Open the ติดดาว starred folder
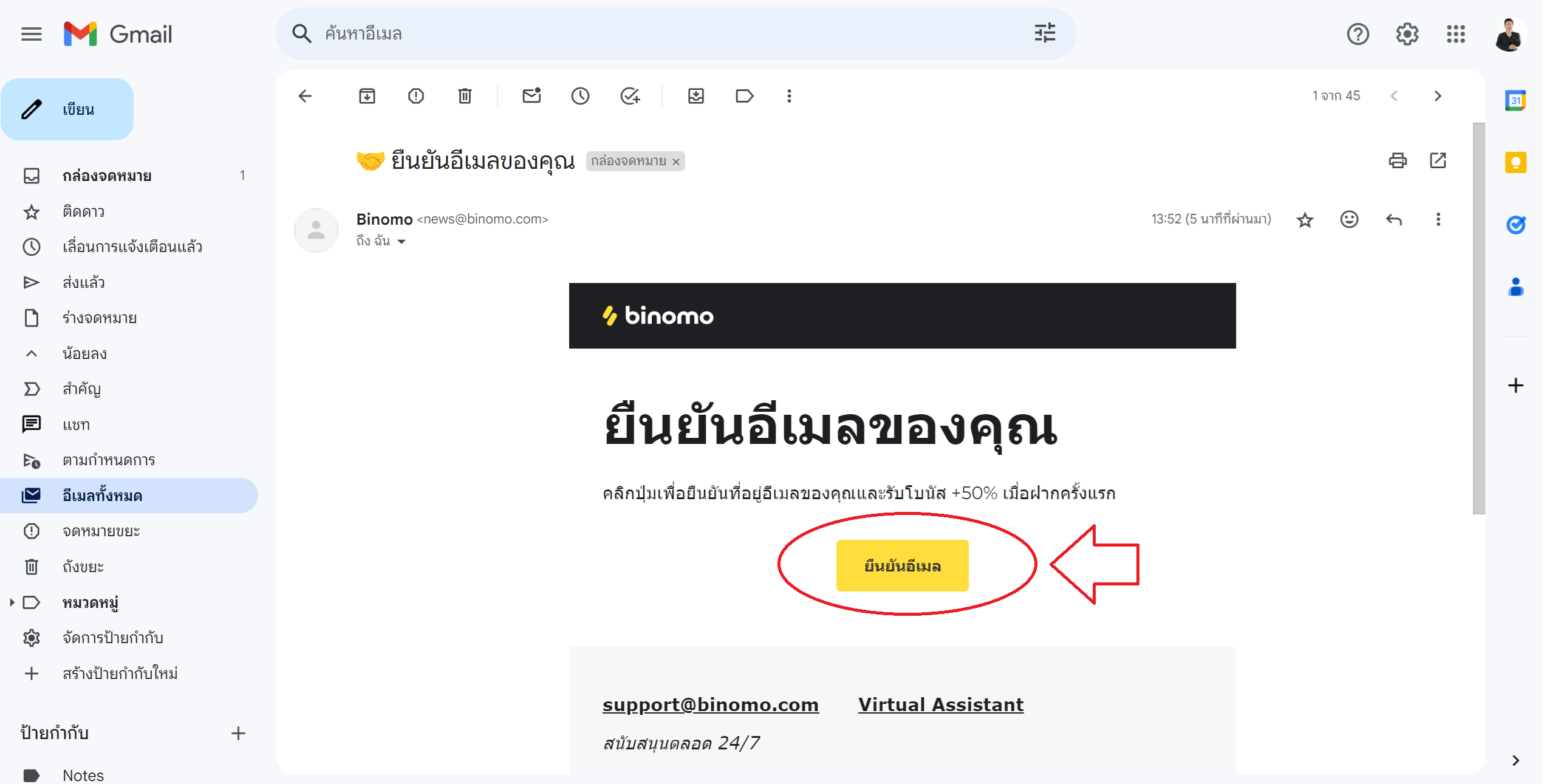 pos(129,211)
